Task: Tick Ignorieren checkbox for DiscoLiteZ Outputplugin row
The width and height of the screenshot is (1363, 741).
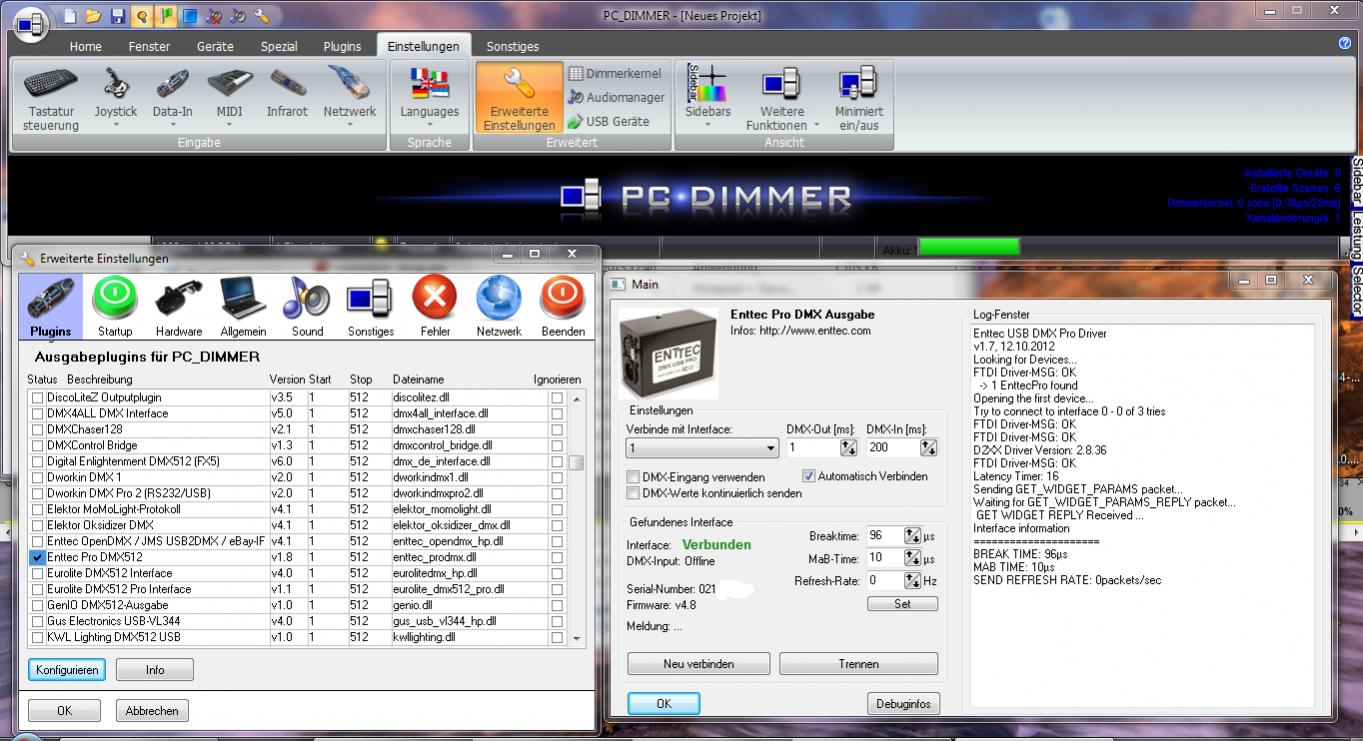Action: (x=557, y=397)
